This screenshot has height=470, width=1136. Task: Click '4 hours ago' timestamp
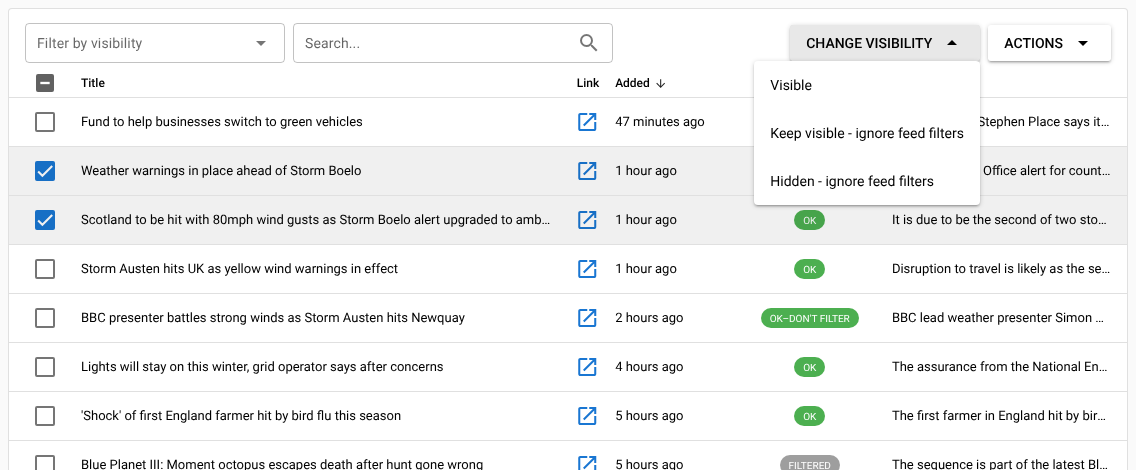(x=649, y=367)
